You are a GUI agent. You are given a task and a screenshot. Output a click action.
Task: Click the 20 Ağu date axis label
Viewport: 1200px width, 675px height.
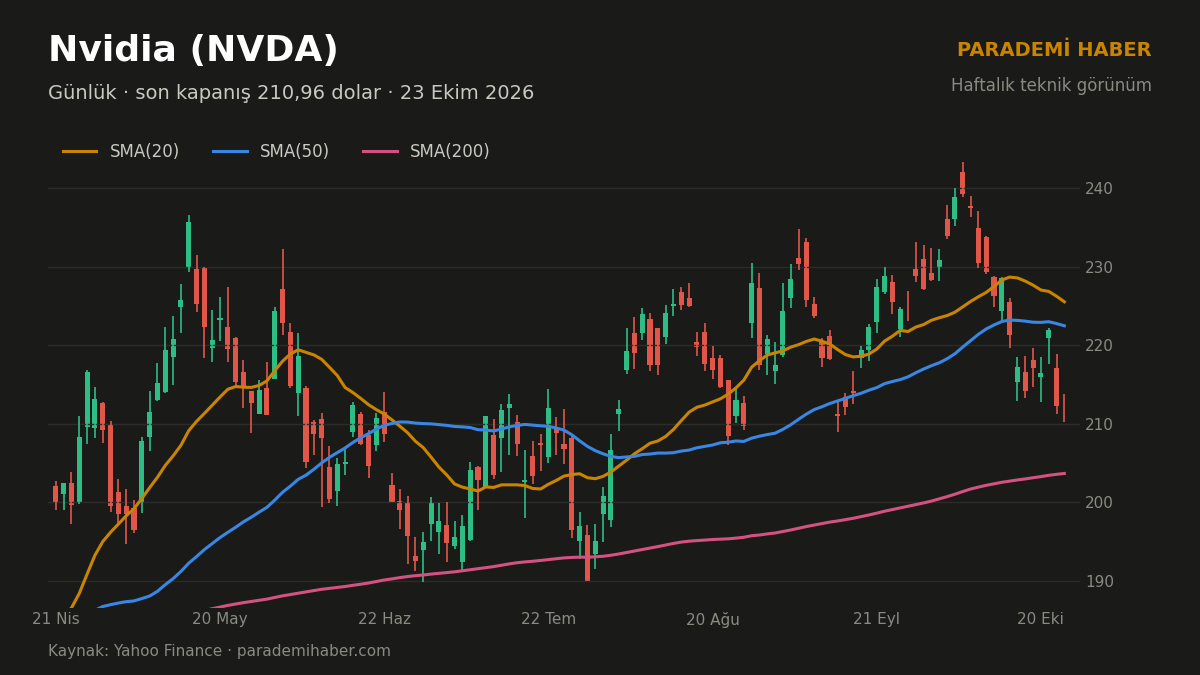(712, 619)
